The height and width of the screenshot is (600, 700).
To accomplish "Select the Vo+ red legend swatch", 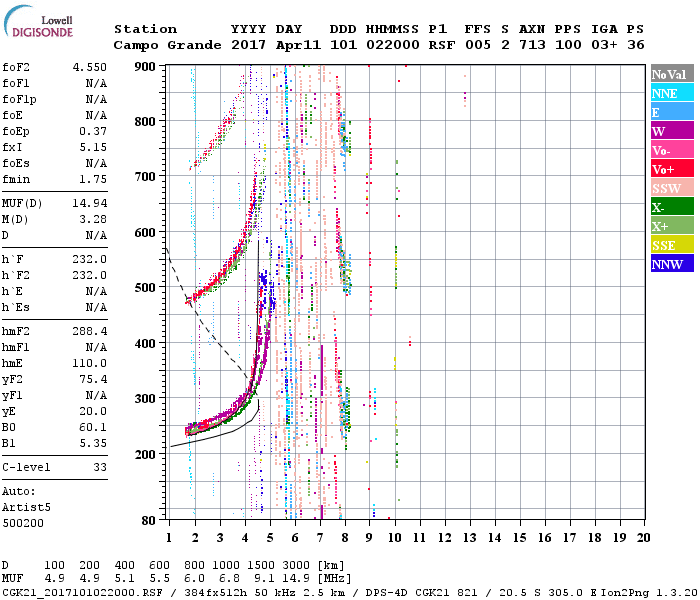I will point(672,169).
